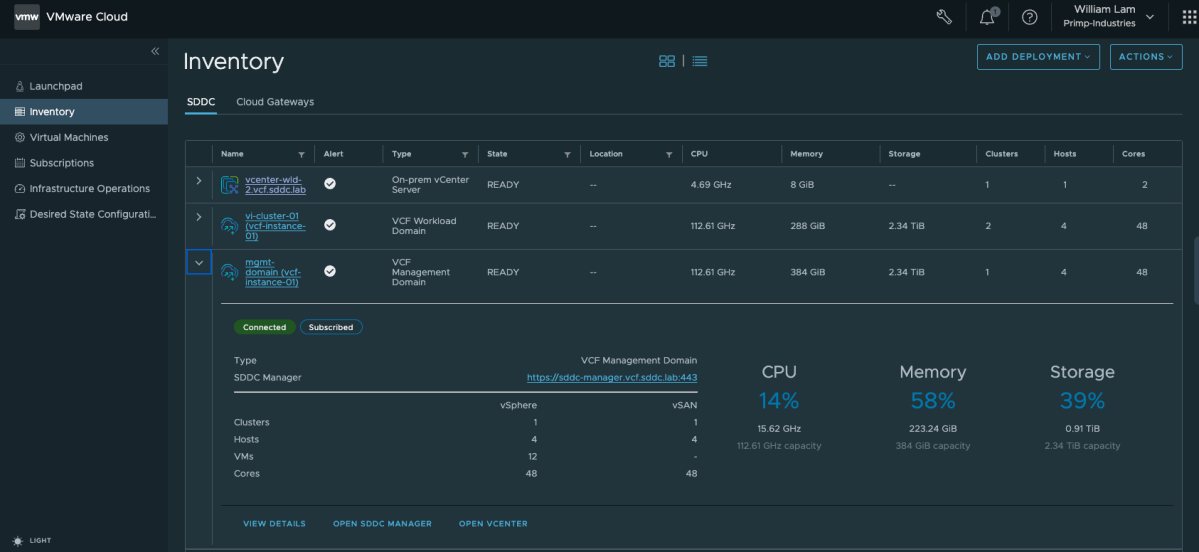1199x552 pixels.
Task: Click the Storage column header
Action: pos(904,154)
